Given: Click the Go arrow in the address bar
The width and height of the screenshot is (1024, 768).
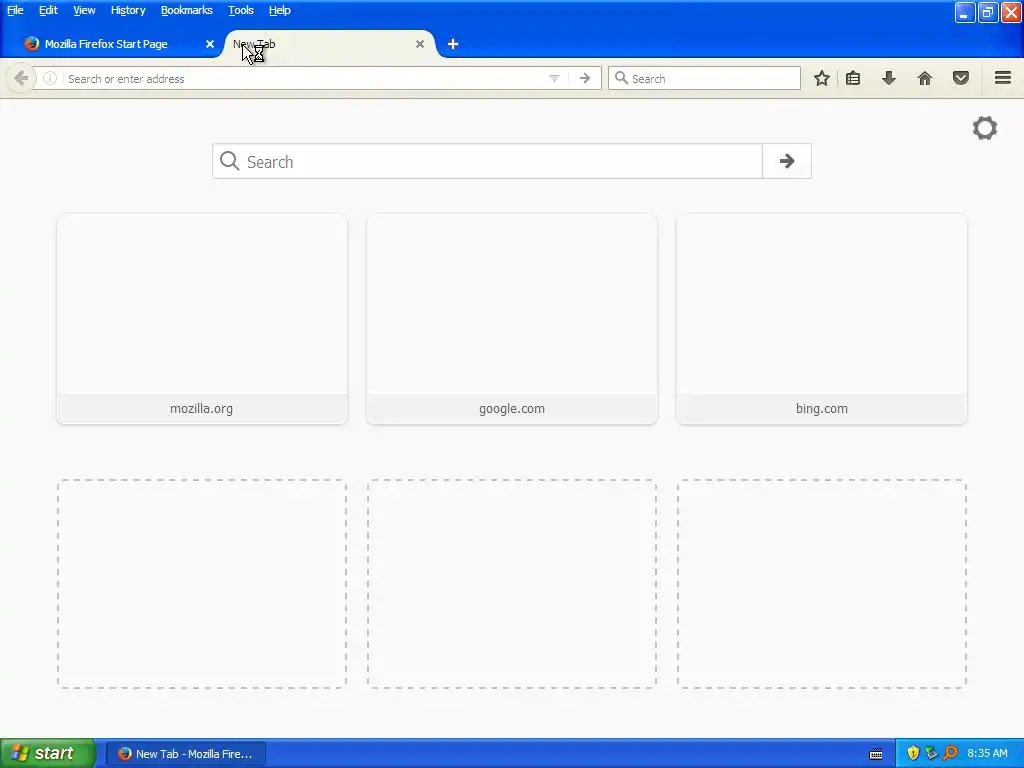Looking at the screenshot, I should pyautogui.click(x=585, y=79).
